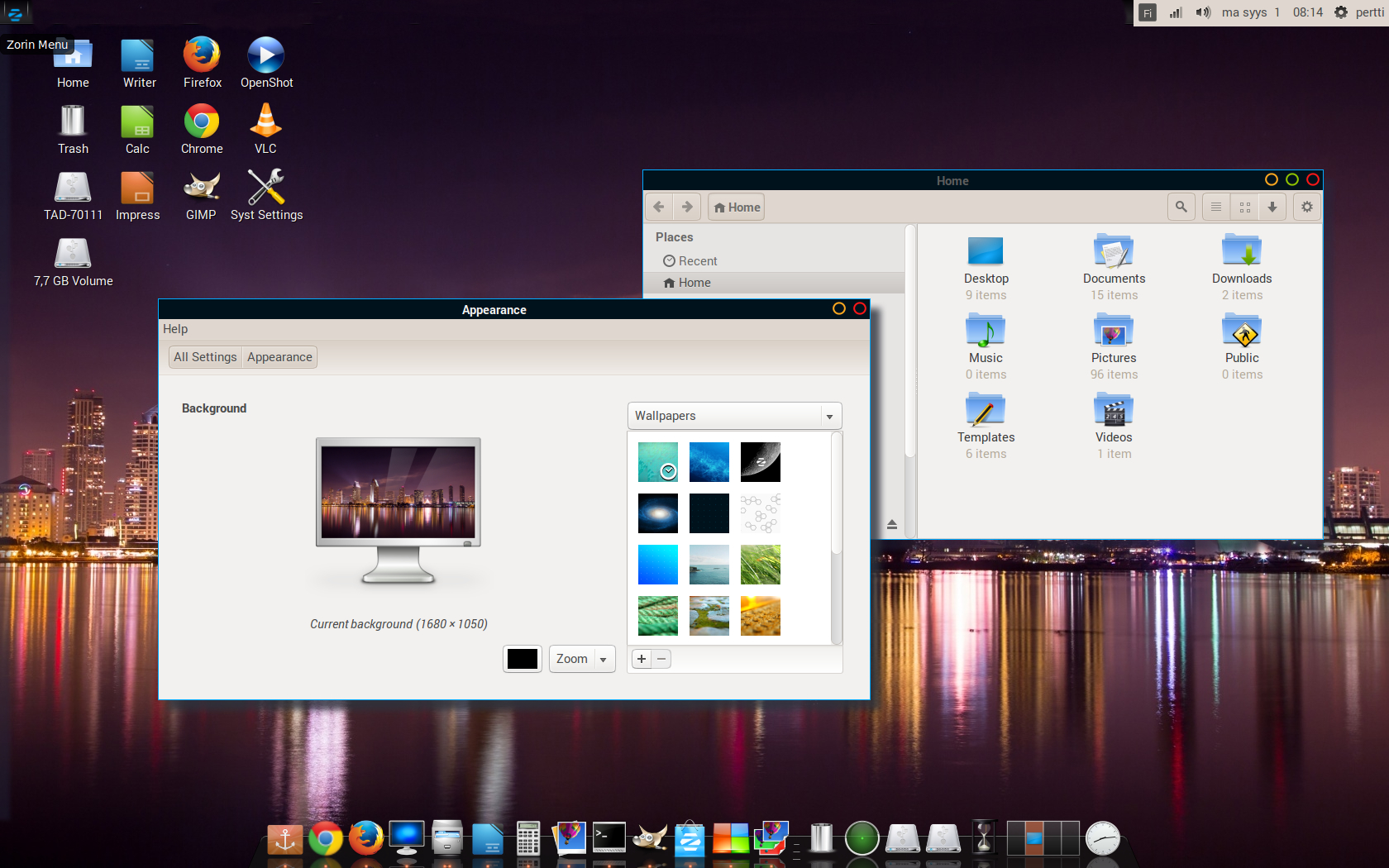Click the volume icon in system tray
Viewport: 1389px width, 868px height.
point(1203,12)
